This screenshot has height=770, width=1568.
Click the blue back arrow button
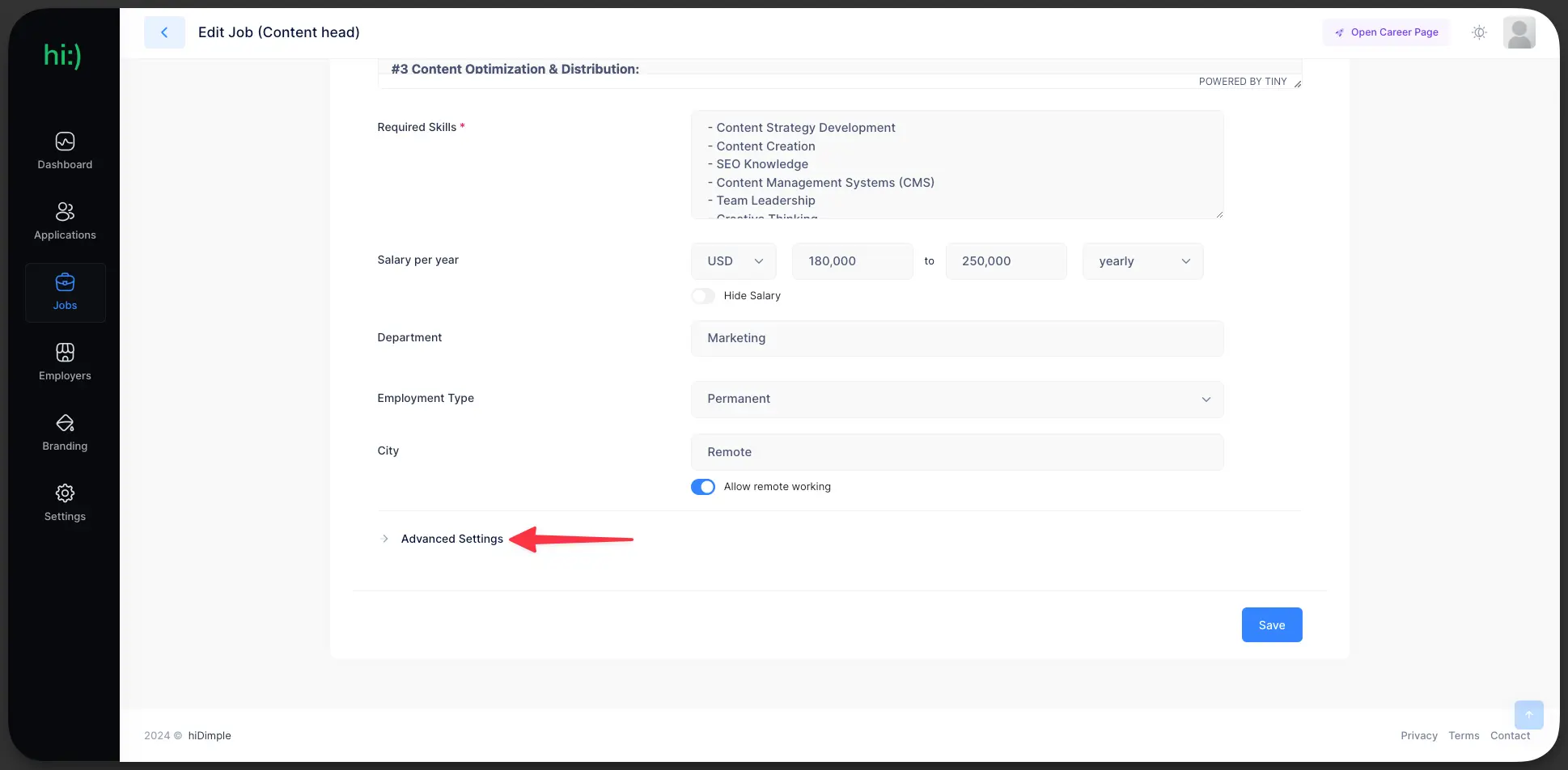tap(164, 32)
